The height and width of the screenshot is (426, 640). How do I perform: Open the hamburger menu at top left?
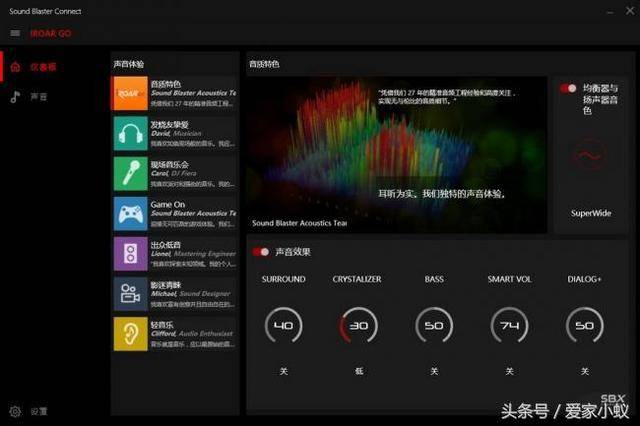(14, 33)
